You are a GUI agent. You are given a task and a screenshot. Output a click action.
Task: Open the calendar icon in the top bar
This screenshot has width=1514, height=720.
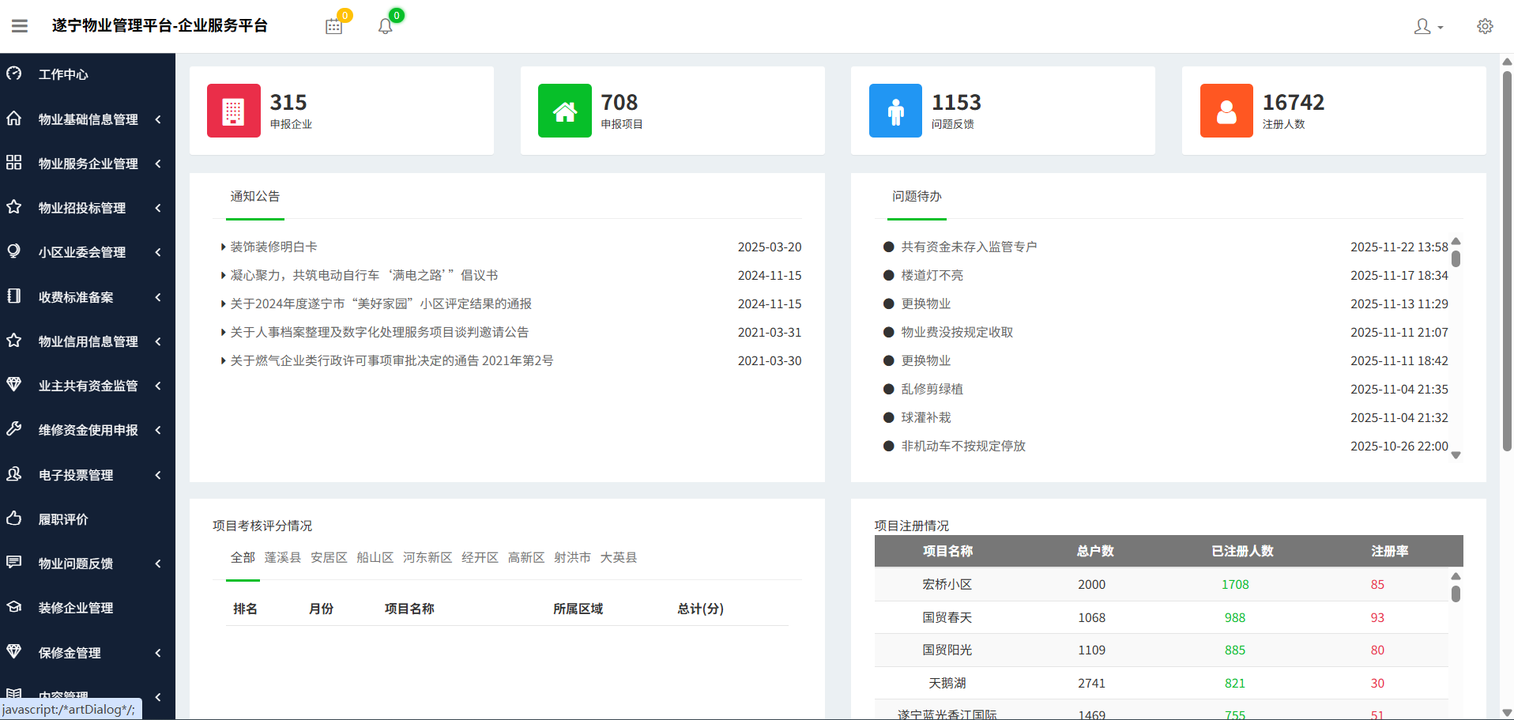334,25
